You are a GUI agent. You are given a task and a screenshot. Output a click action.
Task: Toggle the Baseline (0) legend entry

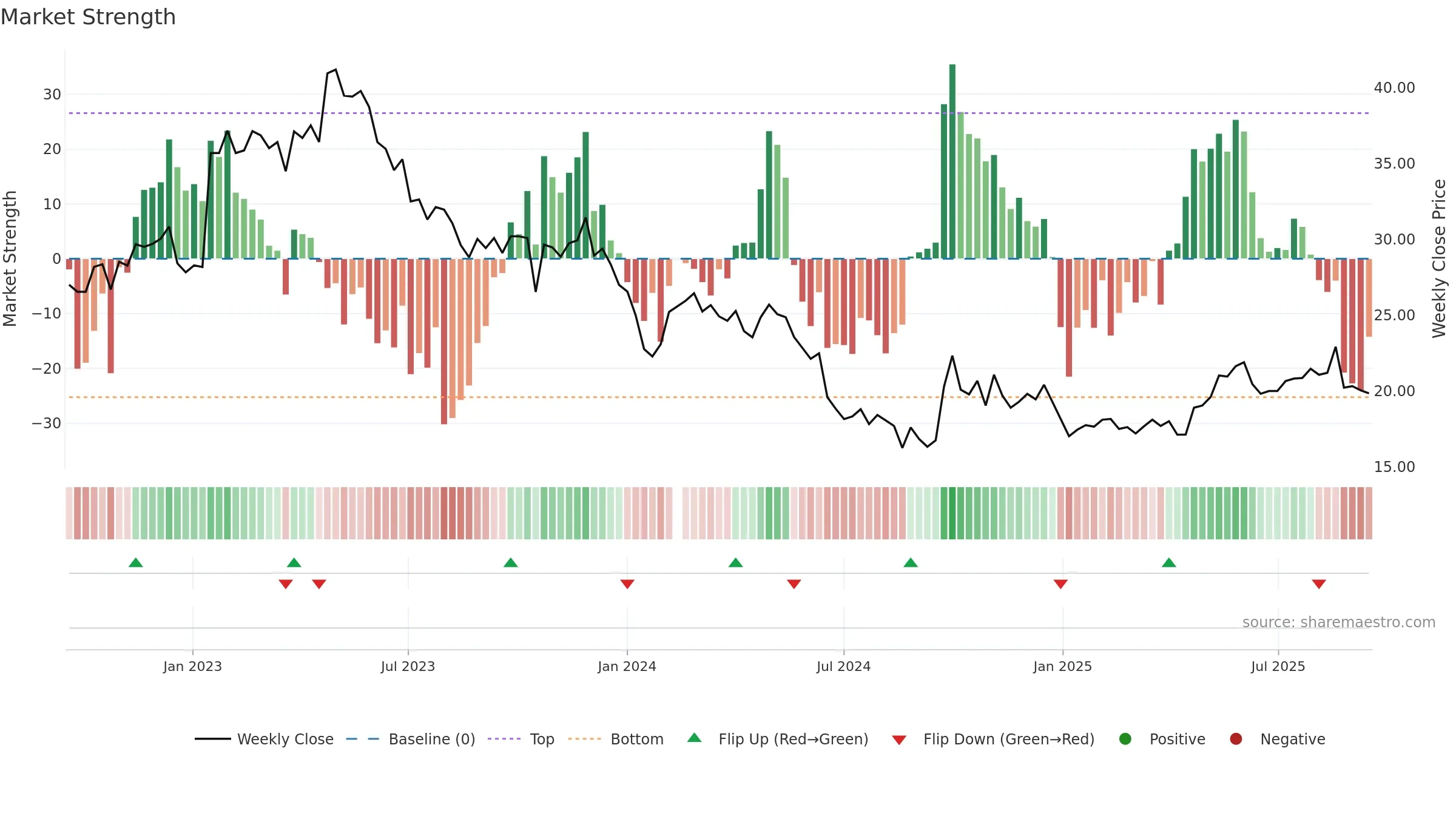(x=432, y=739)
